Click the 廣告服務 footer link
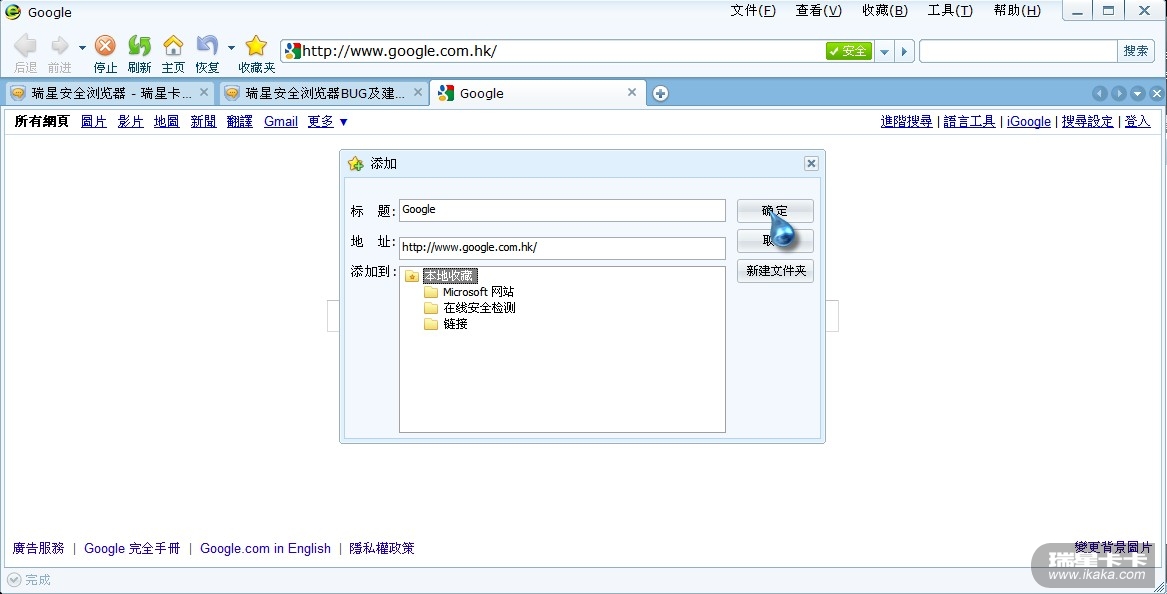Image resolution: width=1167 pixels, height=594 pixels. tap(38, 549)
